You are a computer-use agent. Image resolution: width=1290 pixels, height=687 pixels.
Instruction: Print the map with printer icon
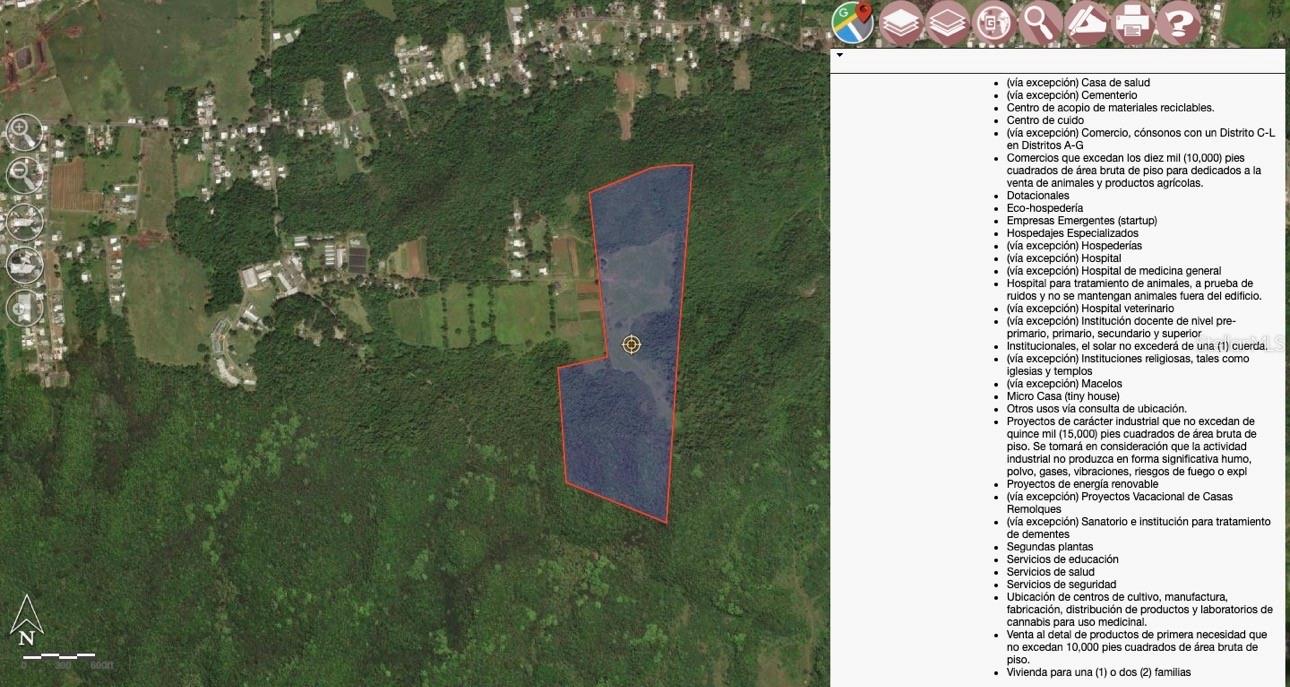(x=1132, y=23)
